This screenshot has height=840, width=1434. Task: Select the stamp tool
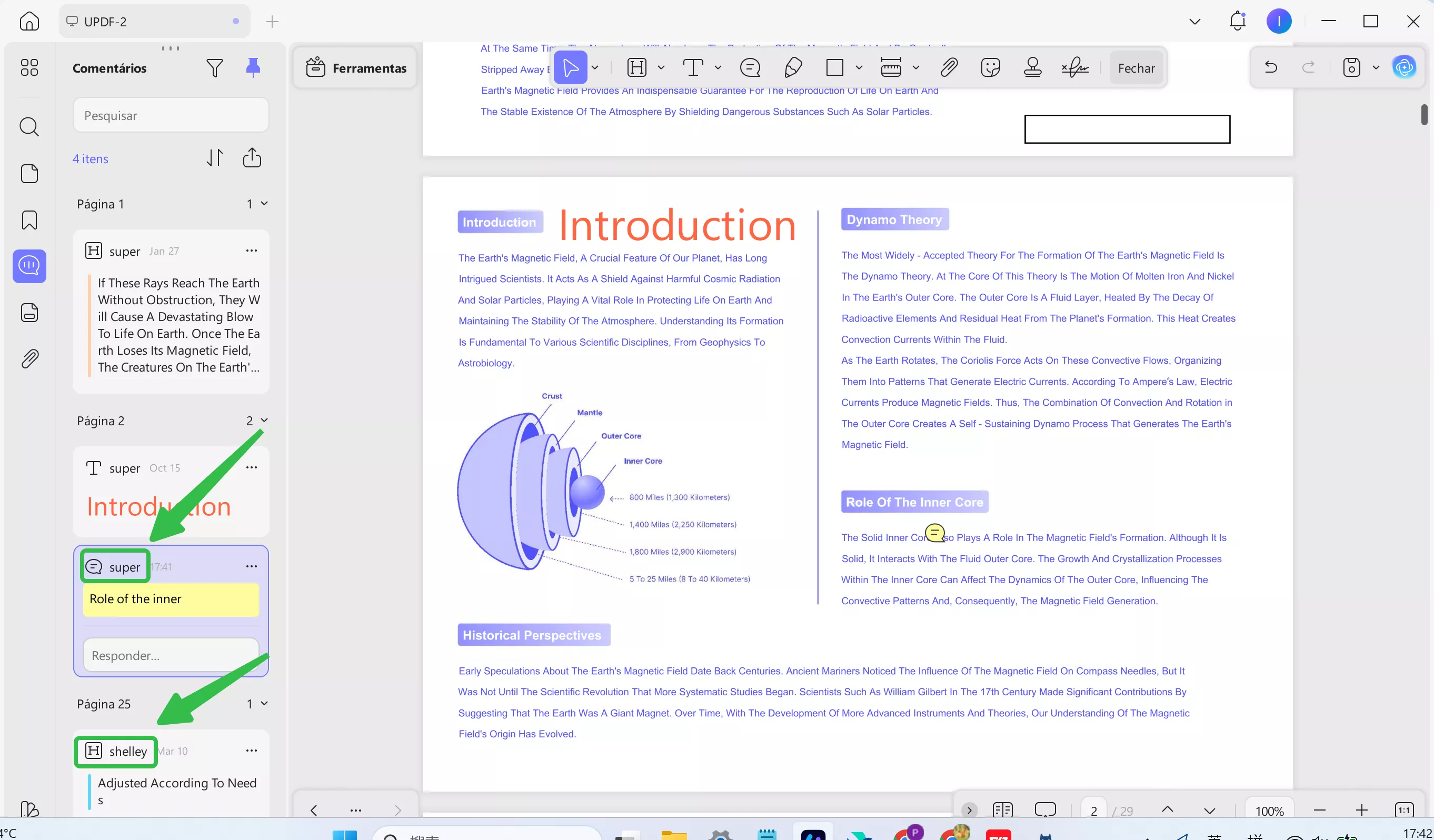pos(1033,67)
